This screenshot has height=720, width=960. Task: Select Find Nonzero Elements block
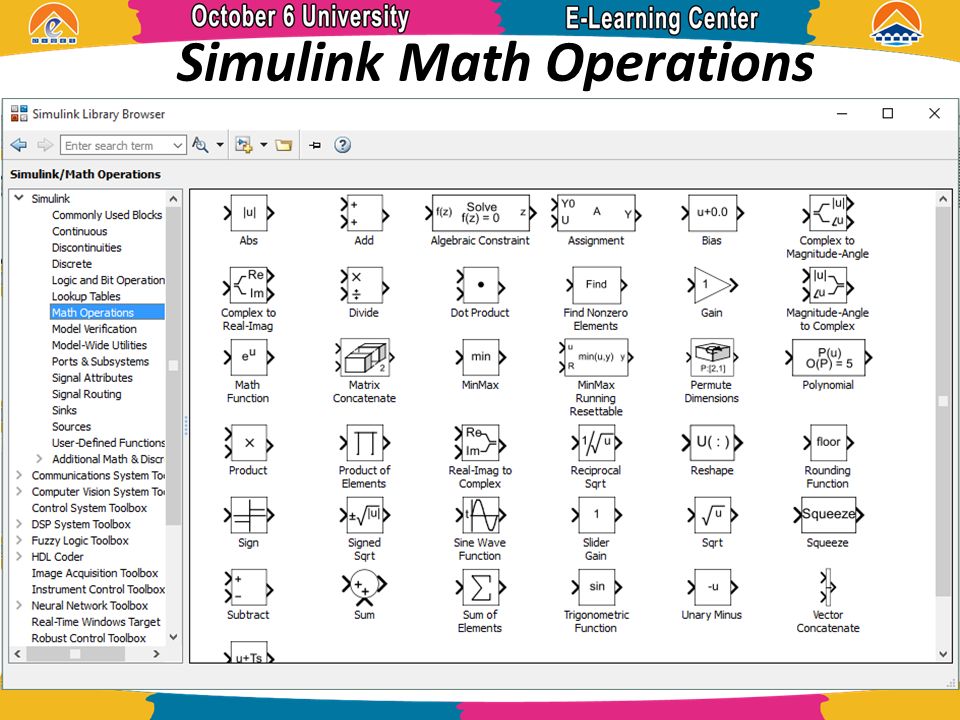click(x=596, y=285)
